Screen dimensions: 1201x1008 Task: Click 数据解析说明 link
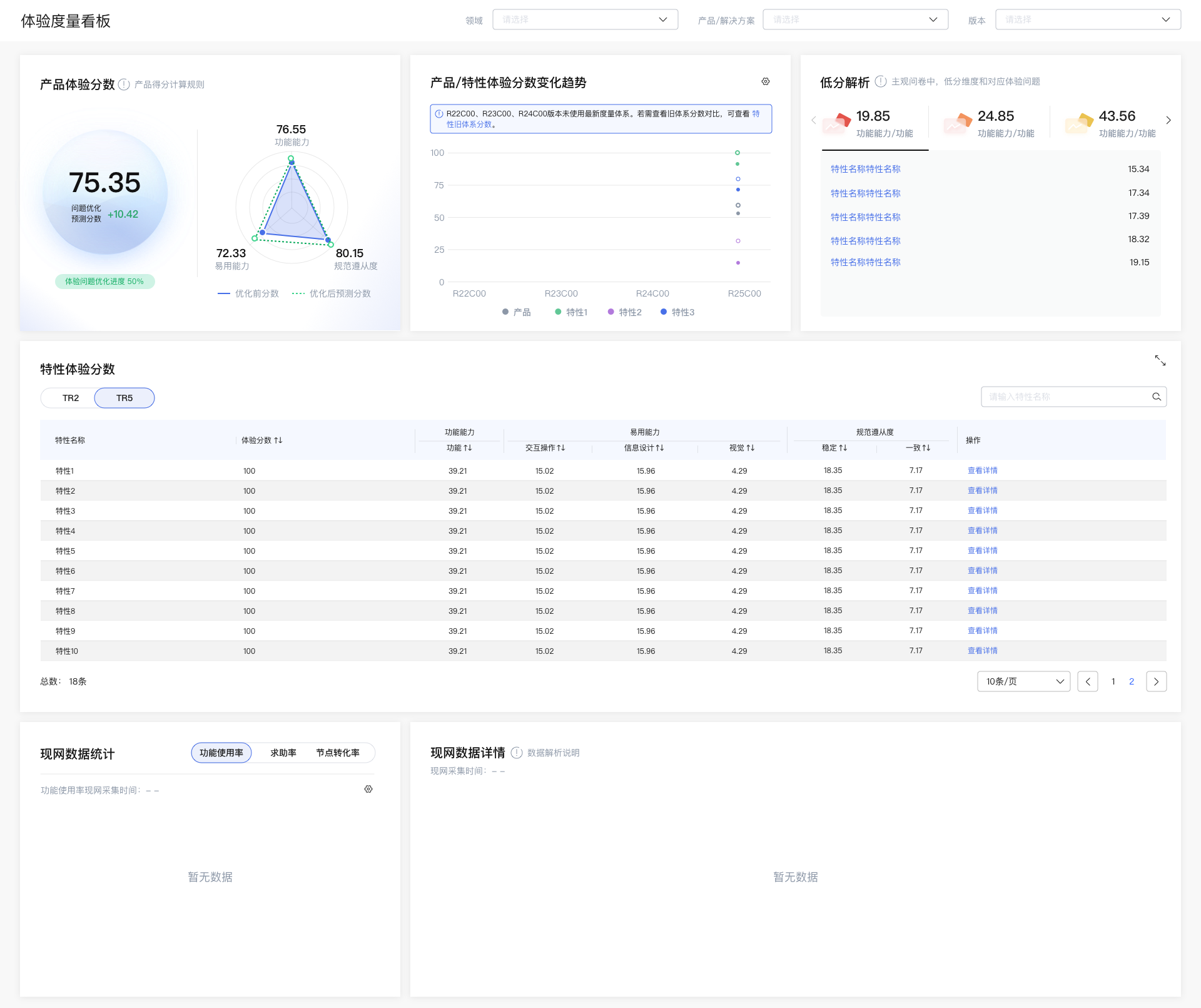tap(554, 753)
